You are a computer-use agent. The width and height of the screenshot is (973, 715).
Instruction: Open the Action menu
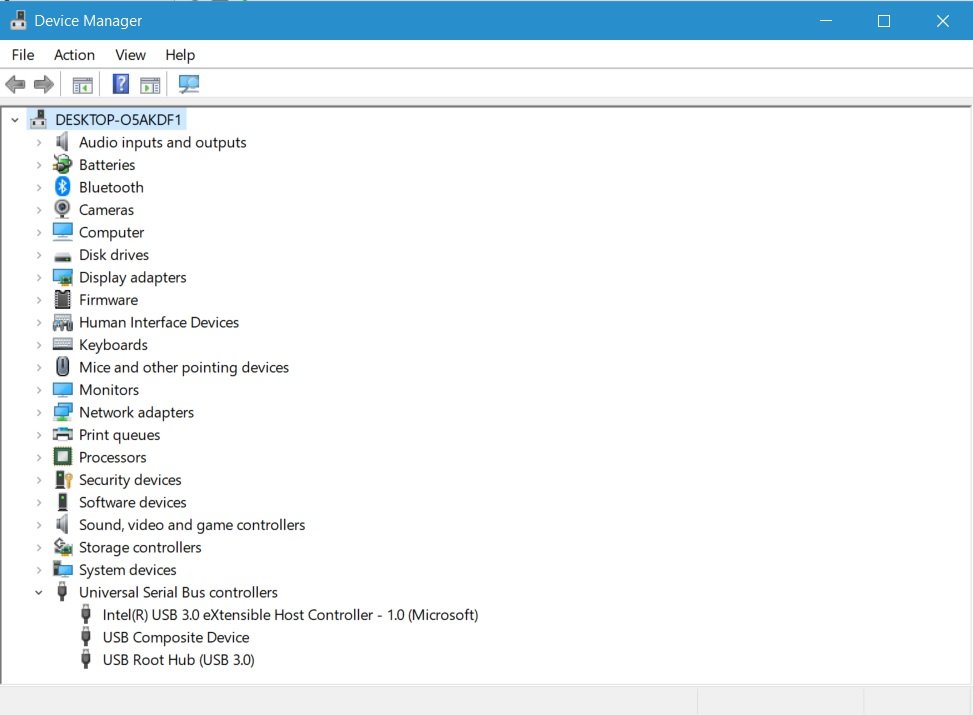point(74,55)
